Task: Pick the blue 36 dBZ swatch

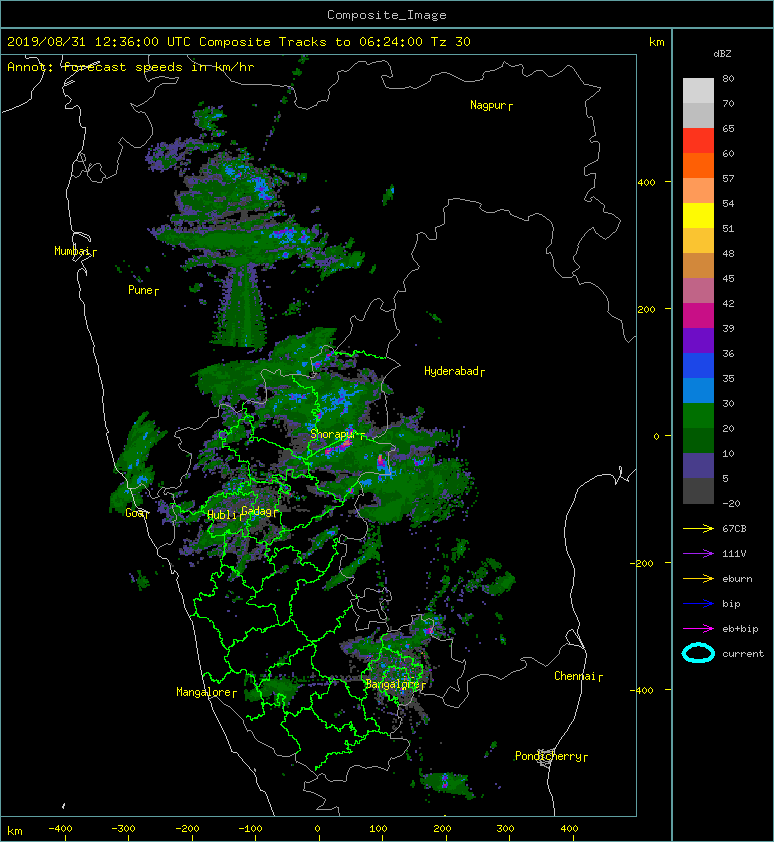Action: coord(698,366)
